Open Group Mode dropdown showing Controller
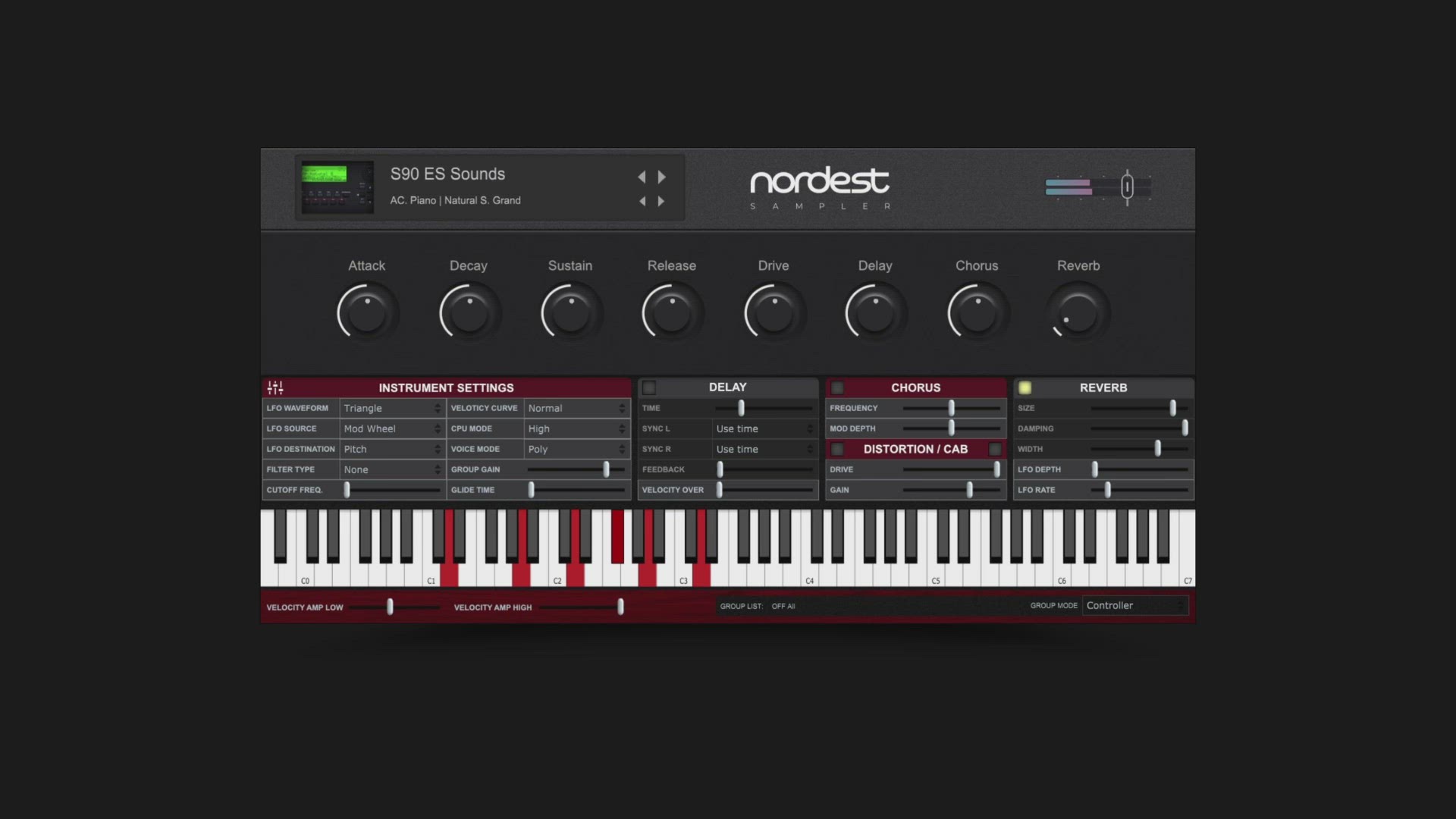The image size is (1456, 819). point(1135,605)
